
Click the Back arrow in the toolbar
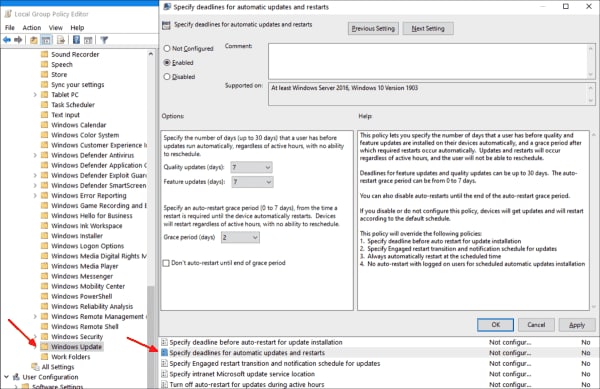(7, 40)
